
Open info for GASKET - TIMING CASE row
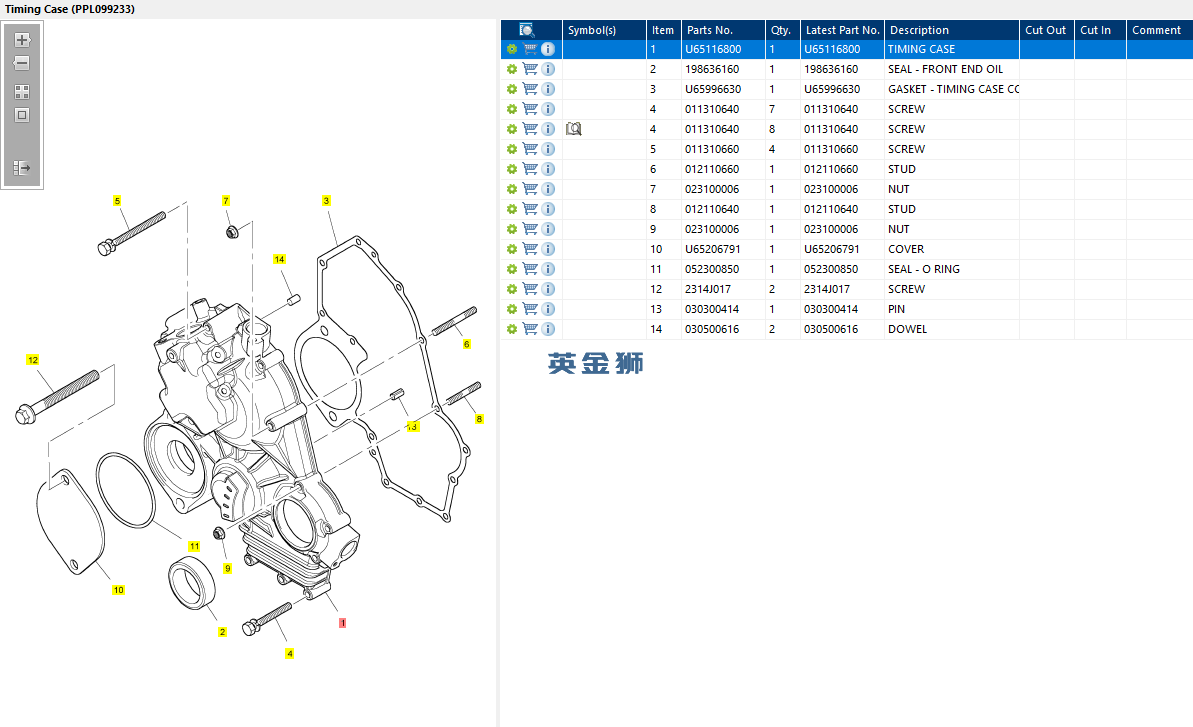pyautogui.click(x=548, y=89)
